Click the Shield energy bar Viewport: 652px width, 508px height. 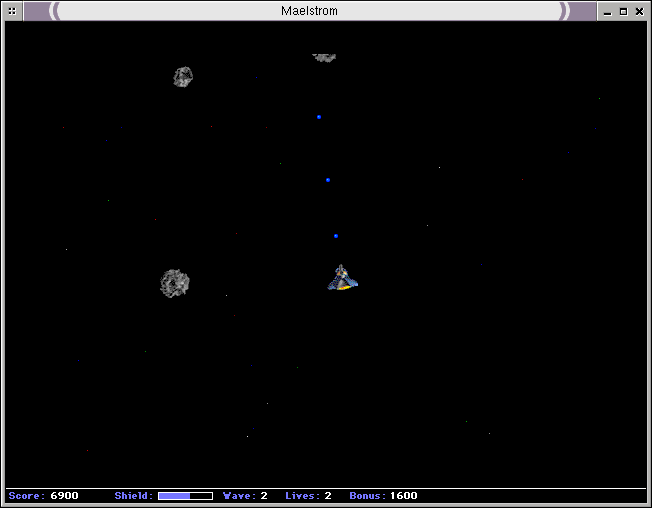point(185,496)
